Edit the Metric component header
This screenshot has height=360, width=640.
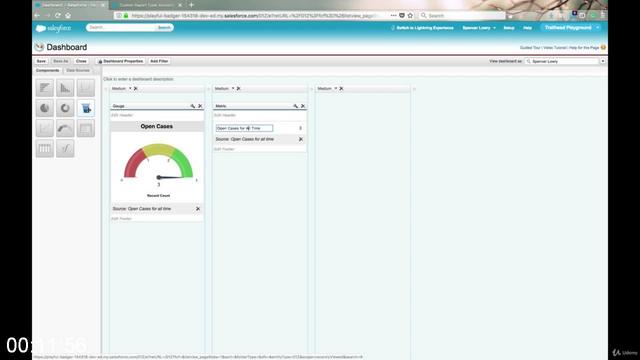click(x=225, y=115)
